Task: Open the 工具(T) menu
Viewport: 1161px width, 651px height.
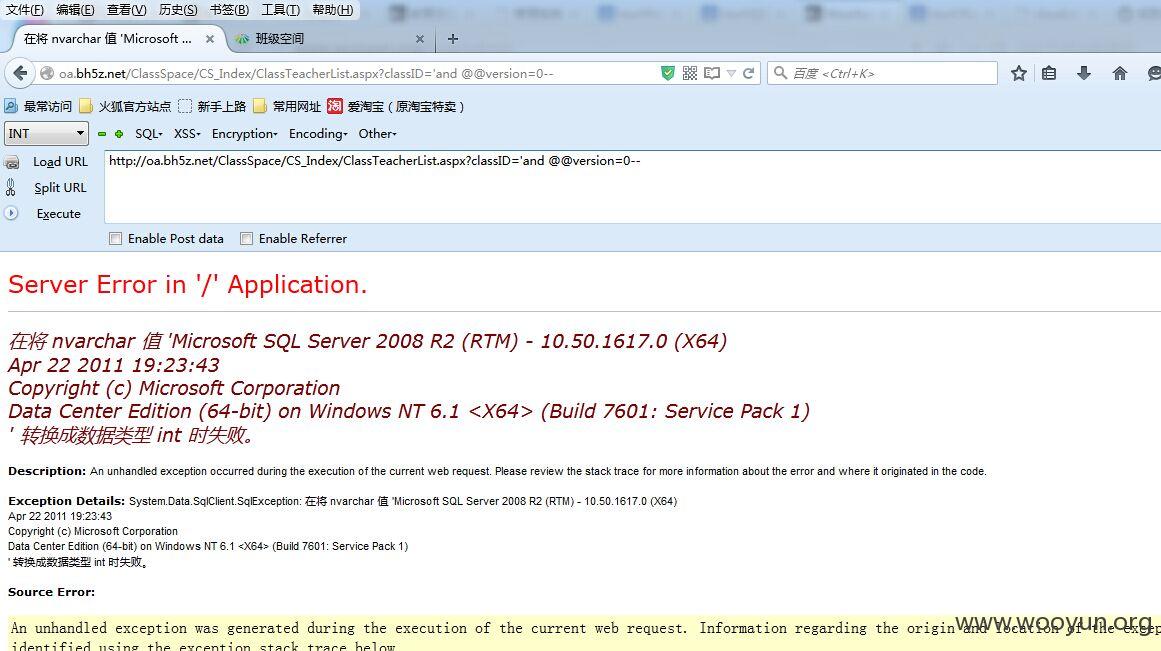Action: click(x=281, y=10)
